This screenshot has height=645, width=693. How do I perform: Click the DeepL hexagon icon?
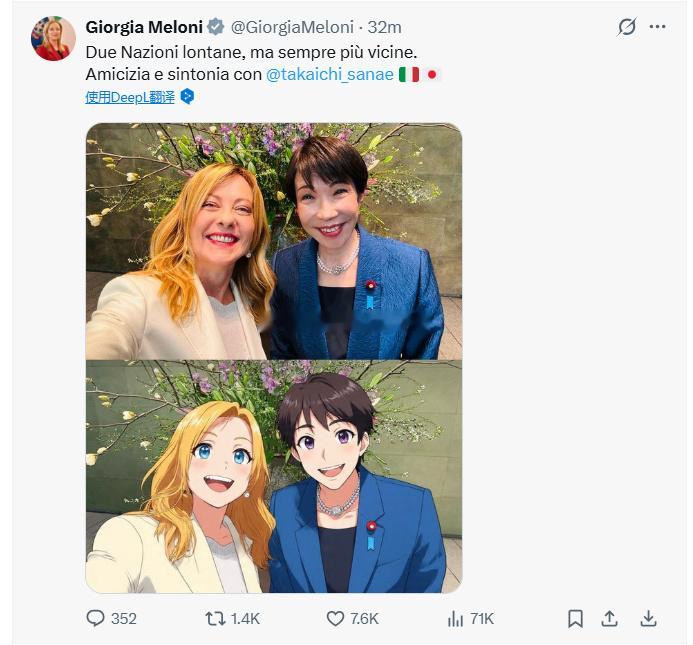187,97
